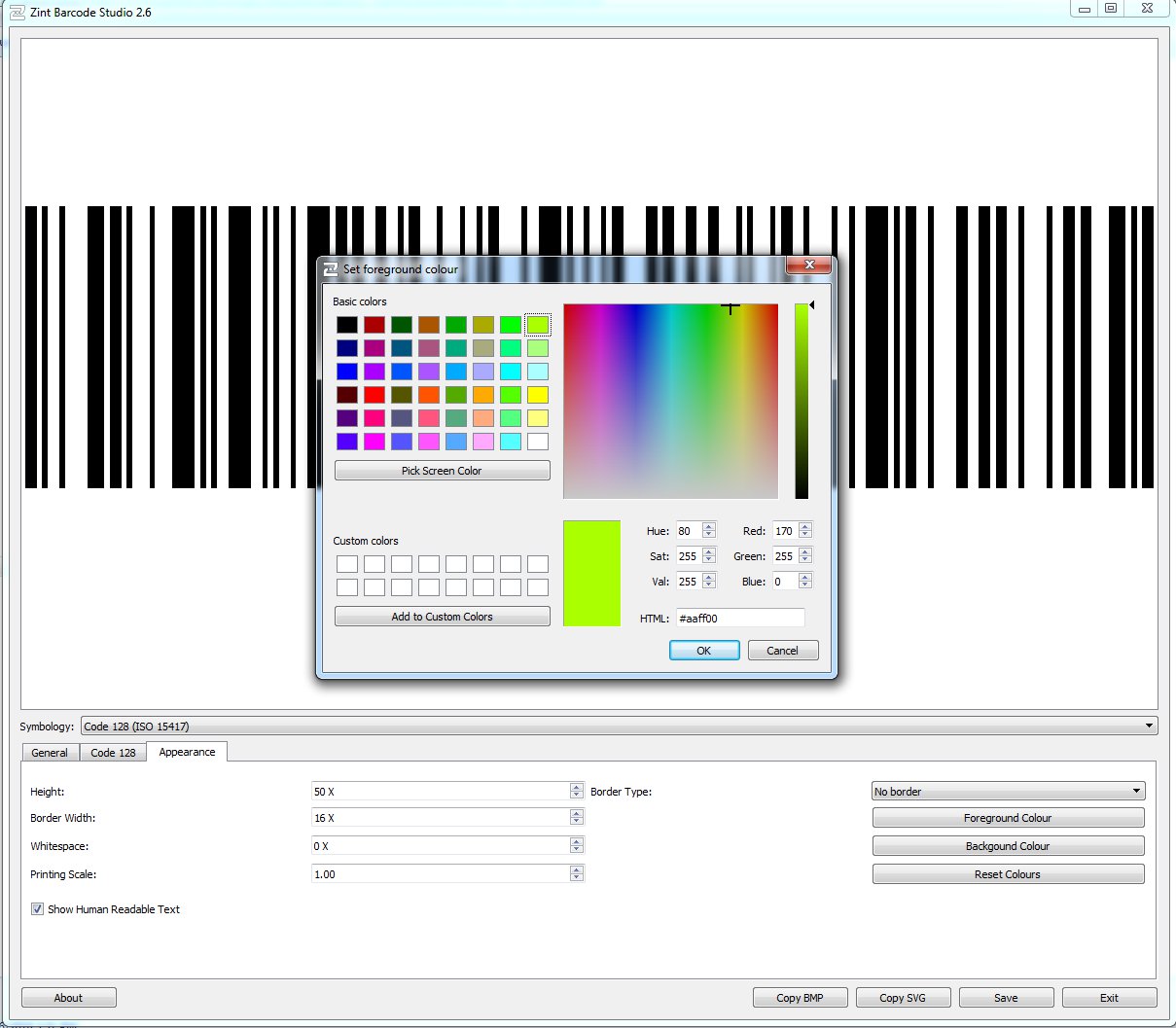
Task: Confirm colour choice with OK
Action: click(x=704, y=650)
